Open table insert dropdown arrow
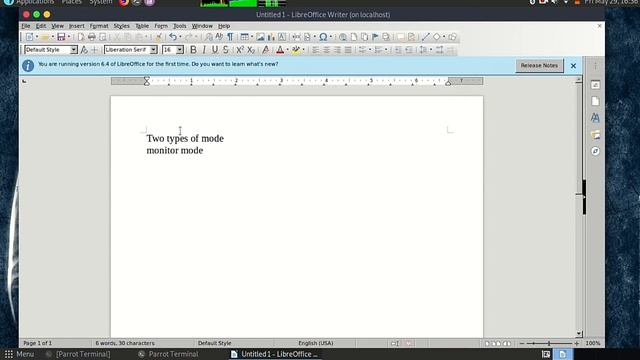The height and width of the screenshot is (360, 640). [x=252, y=37]
